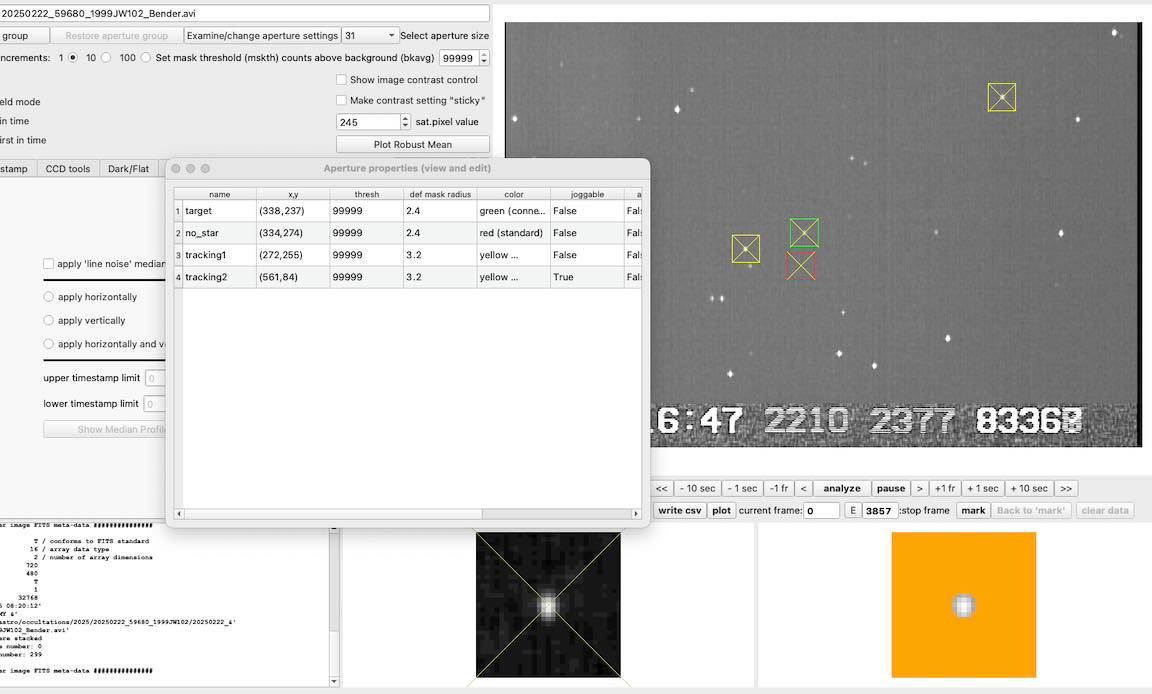Click table header 'def mask radius'

pyautogui.click(x=439, y=194)
